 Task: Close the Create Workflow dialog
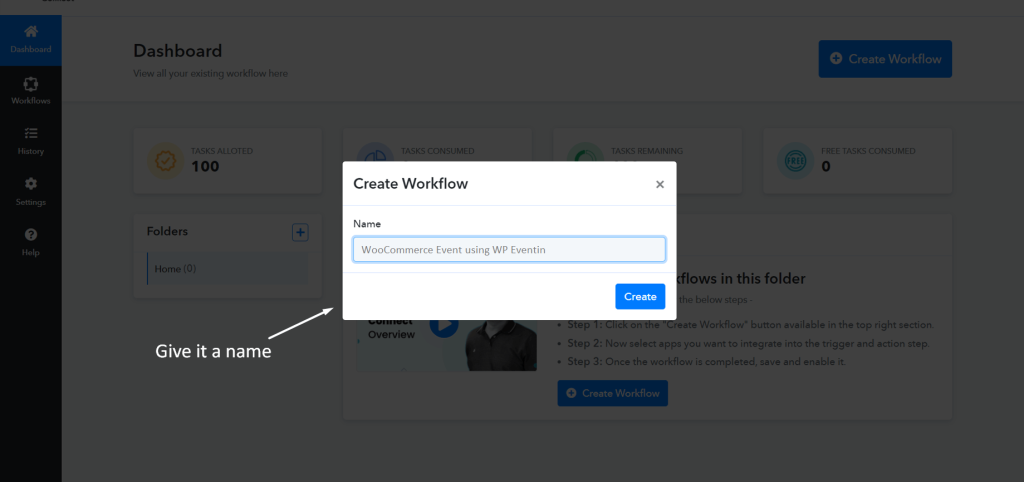point(660,184)
